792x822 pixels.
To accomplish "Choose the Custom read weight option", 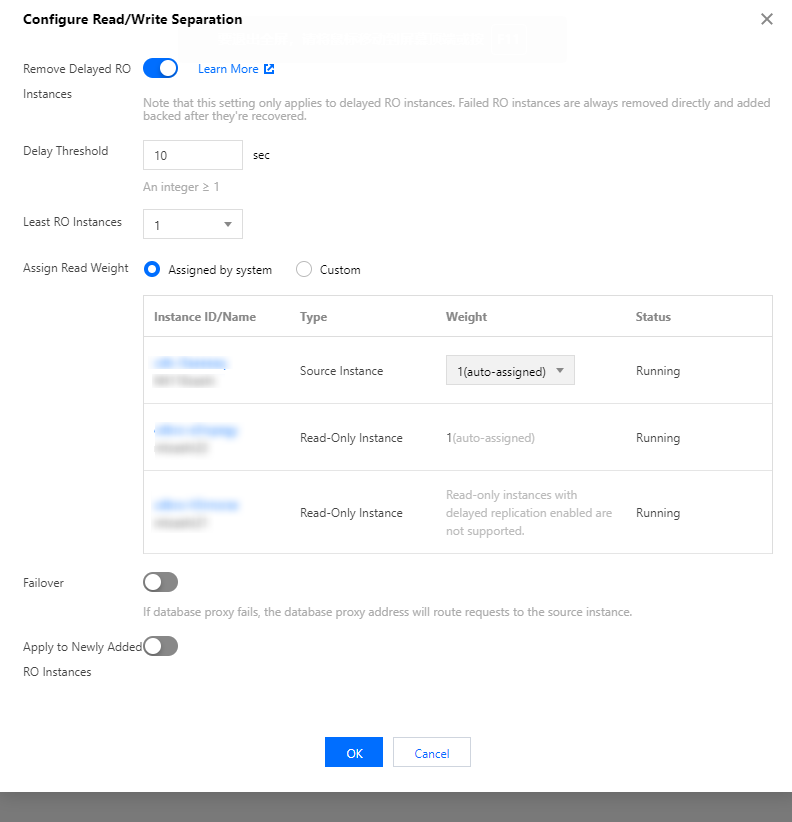I will (x=305, y=269).
